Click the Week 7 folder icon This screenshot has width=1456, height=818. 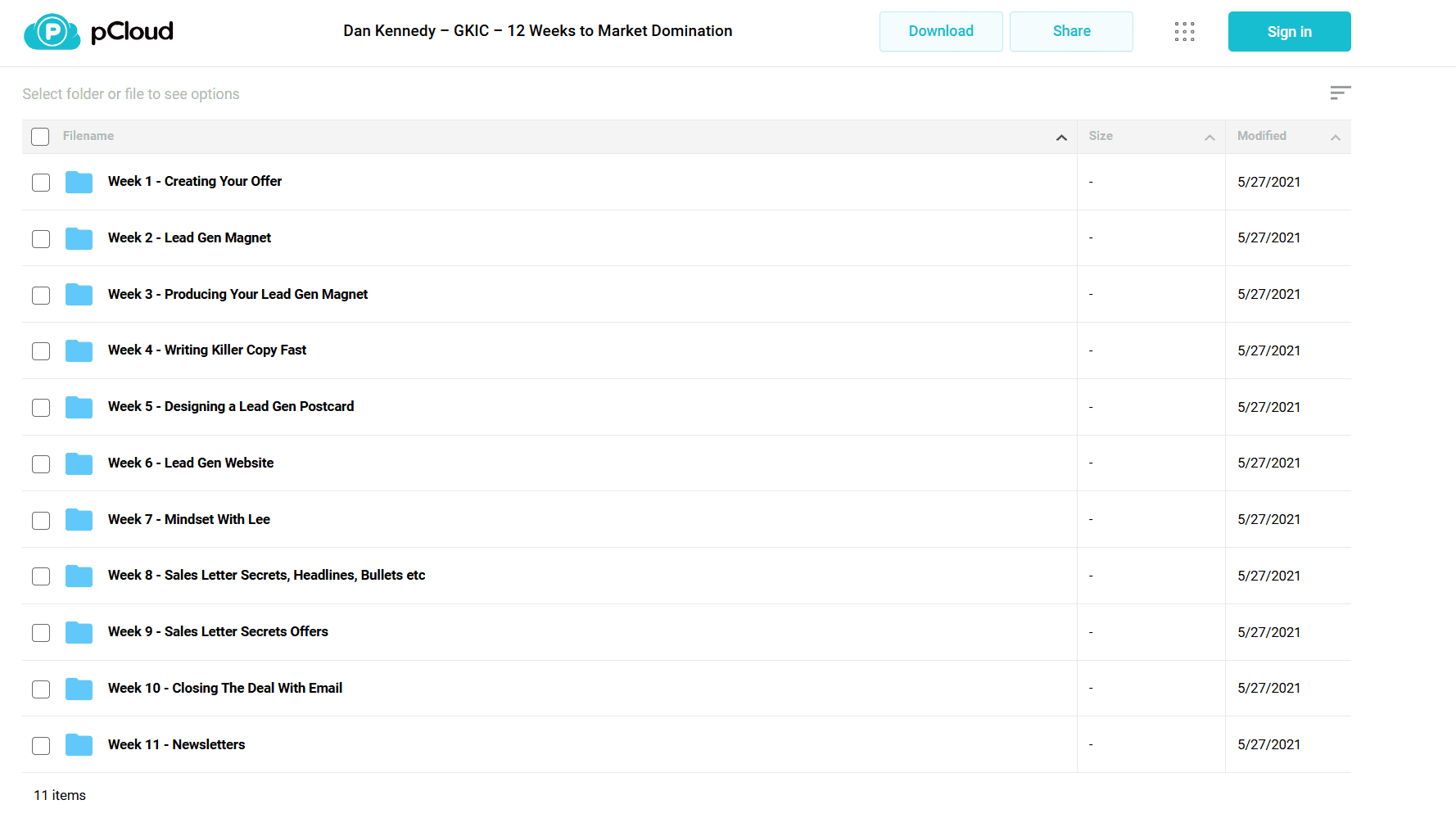pos(79,520)
